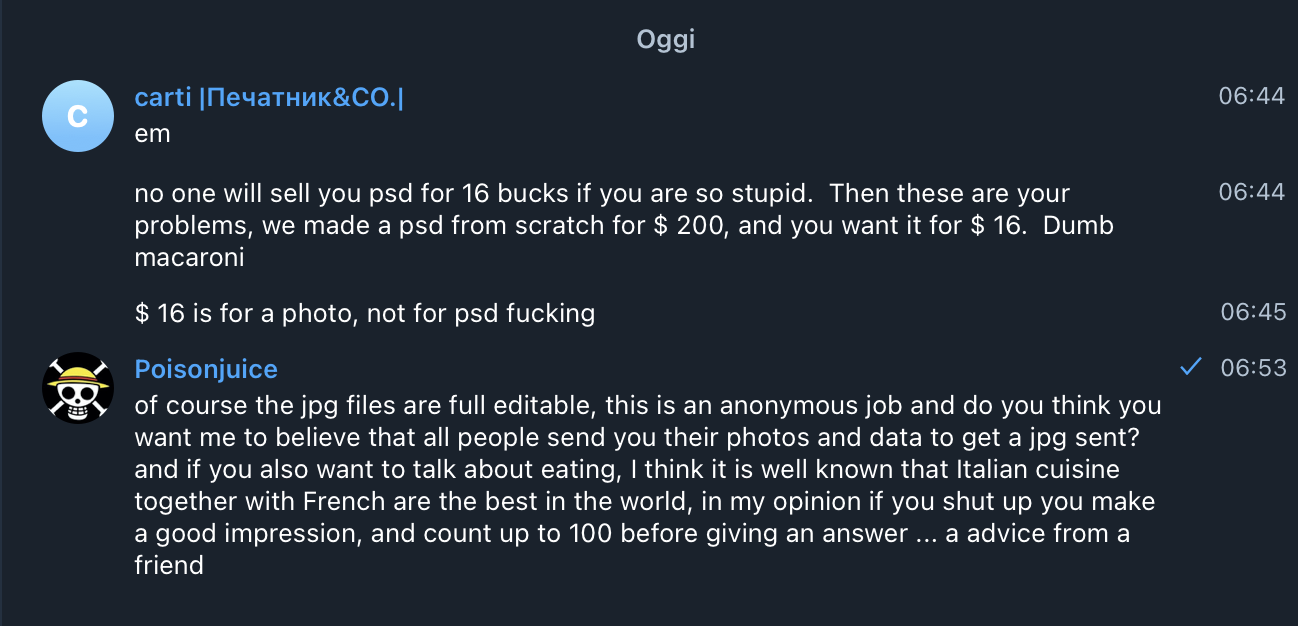Viewport: 1298px width, 626px height.
Task: Click the Oggi date separator
Action: pyautogui.click(x=666, y=40)
